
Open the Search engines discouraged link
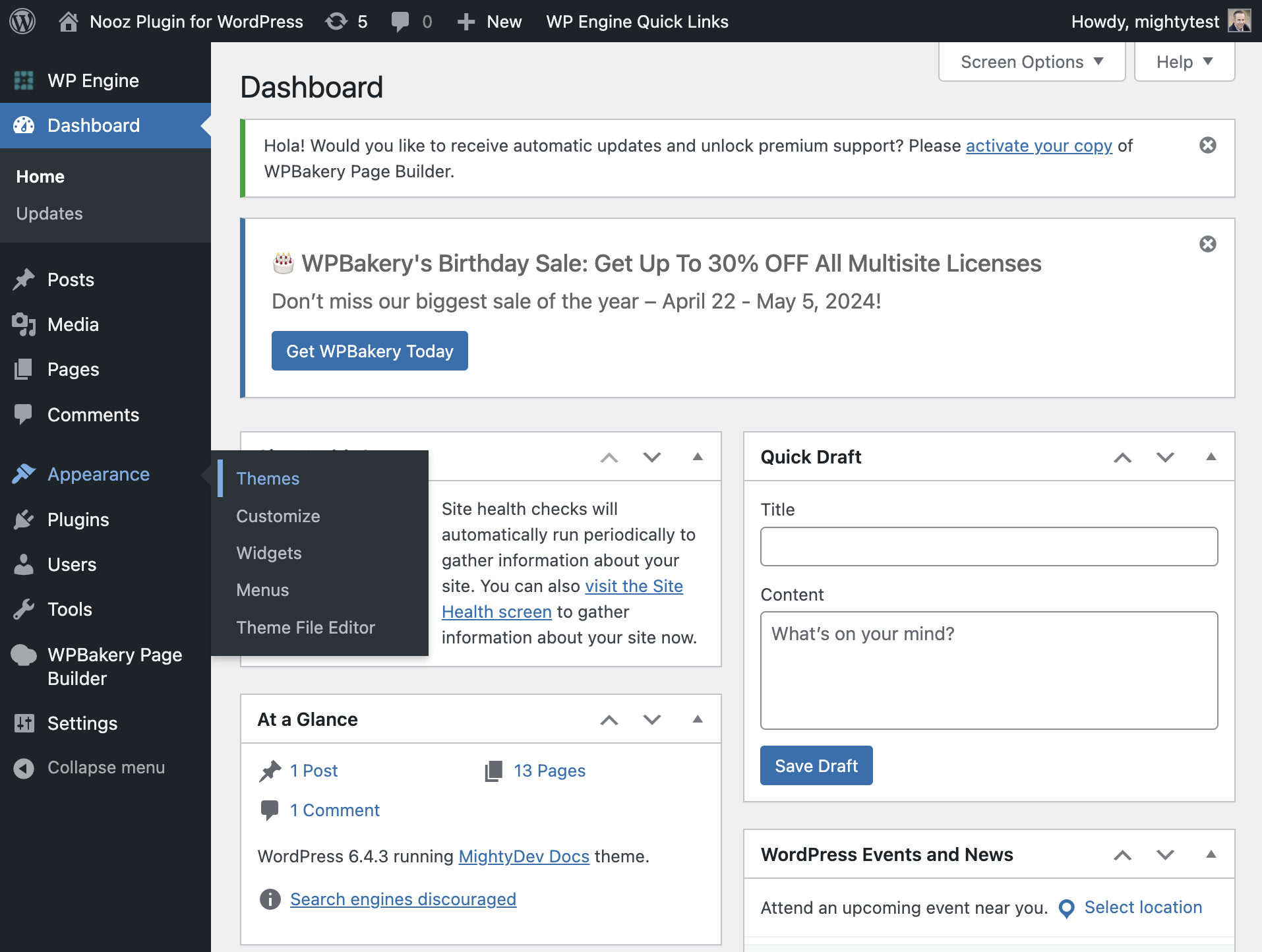pyautogui.click(x=403, y=899)
